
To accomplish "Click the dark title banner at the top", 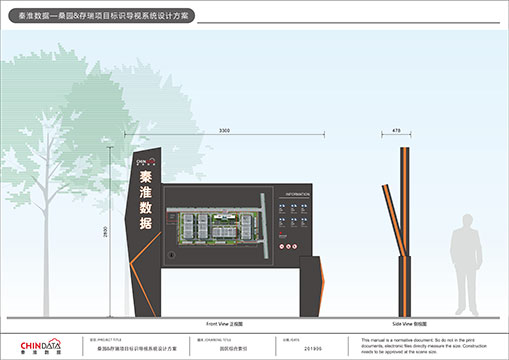I will pyautogui.click(x=101, y=16).
